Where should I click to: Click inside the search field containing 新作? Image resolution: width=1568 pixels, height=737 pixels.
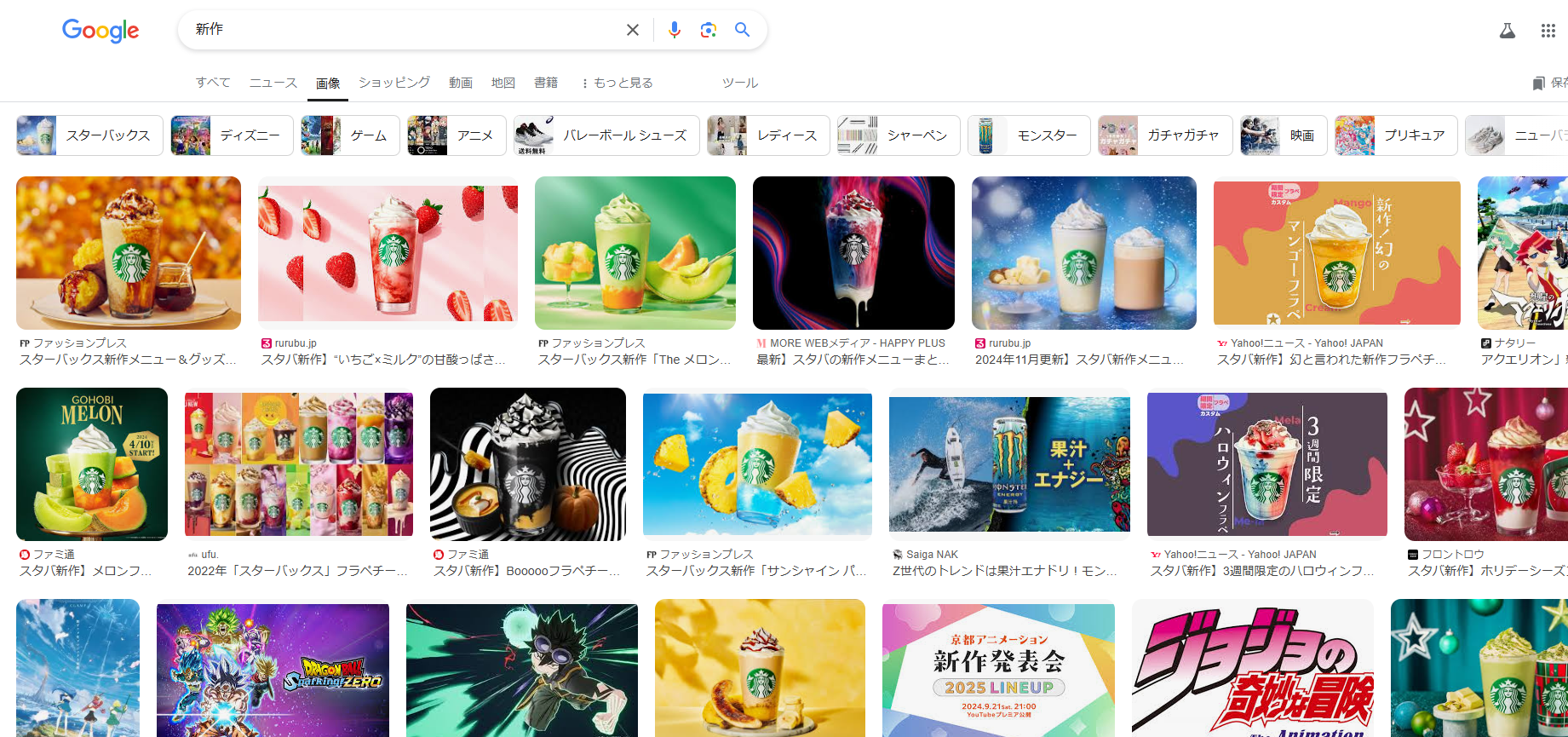[405, 30]
